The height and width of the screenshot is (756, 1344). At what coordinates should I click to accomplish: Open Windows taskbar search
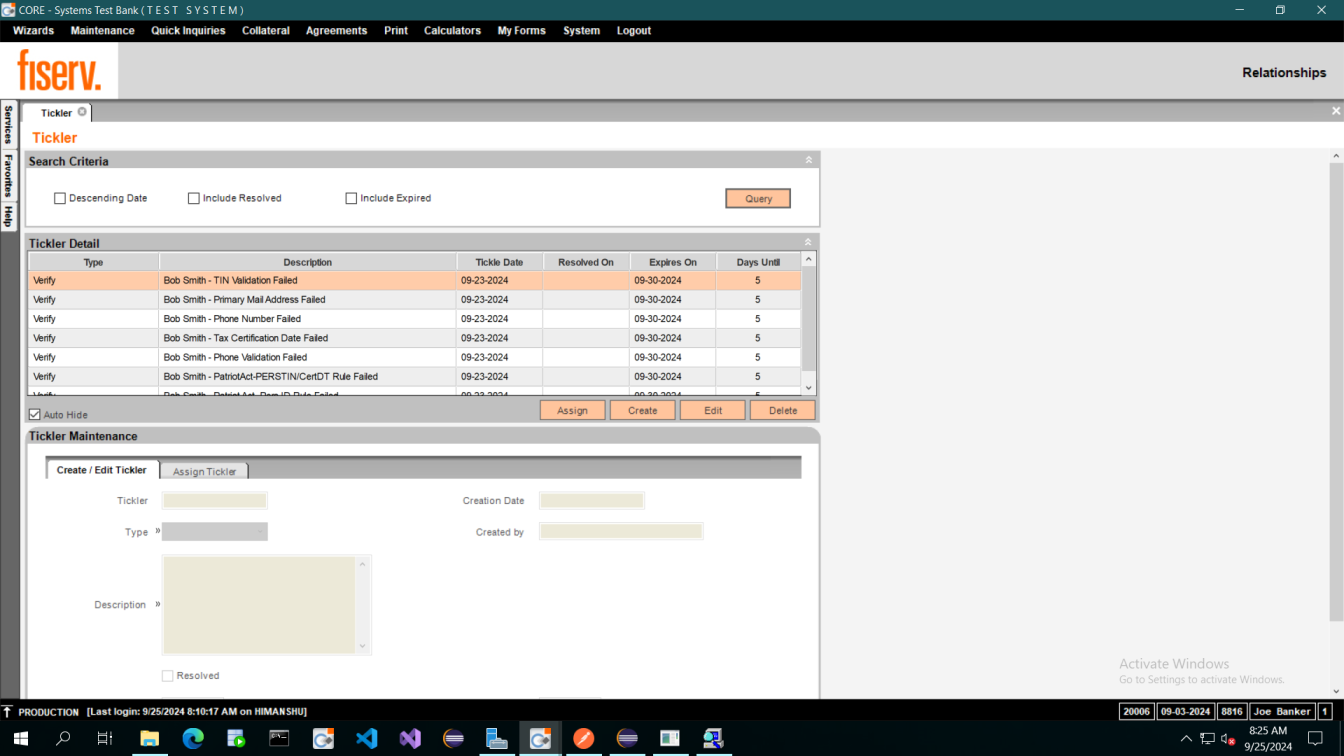pyautogui.click(x=63, y=739)
